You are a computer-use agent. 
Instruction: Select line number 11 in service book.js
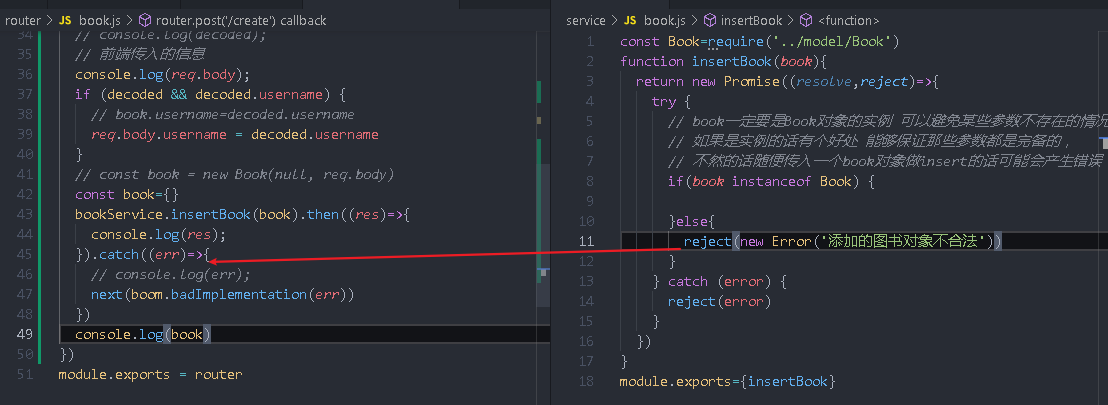click(x=587, y=241)
